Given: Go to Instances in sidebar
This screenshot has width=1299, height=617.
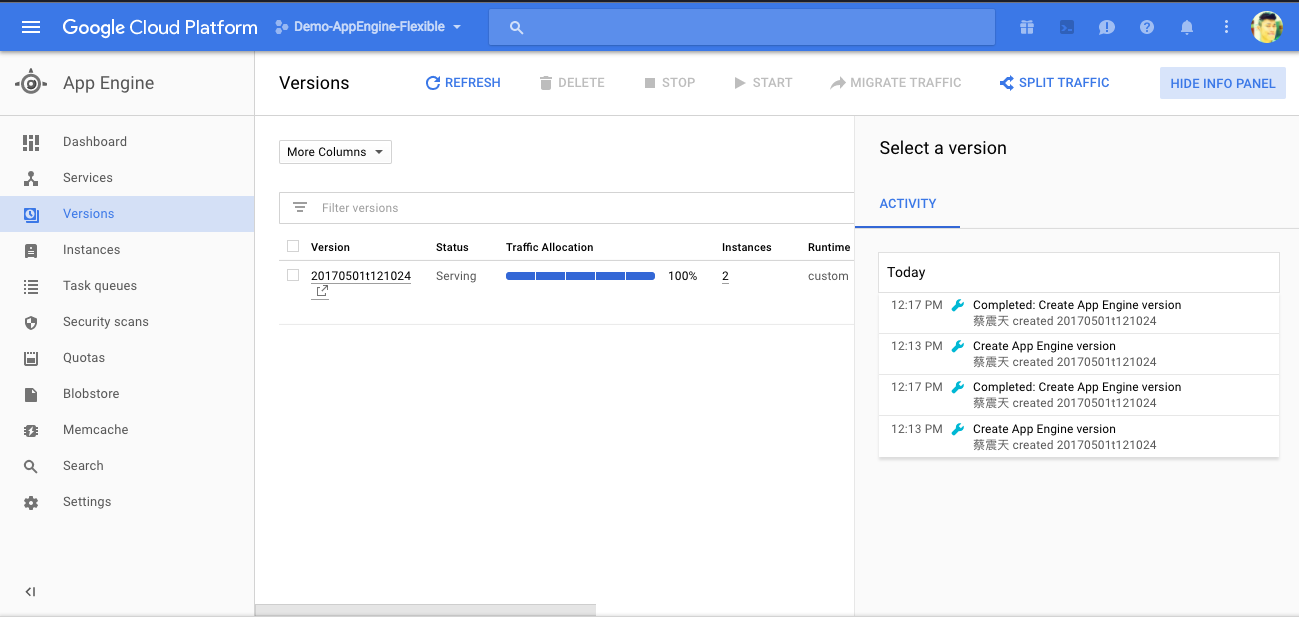Looking at the screenshot, I should 91,250.
